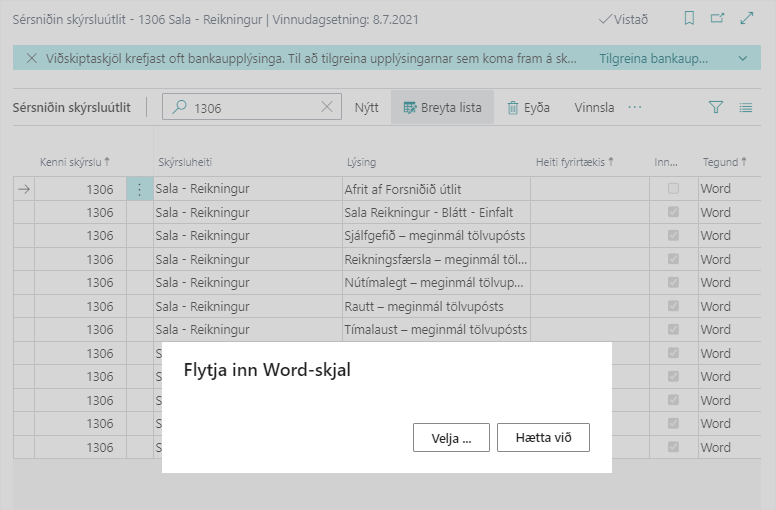Image resolution: width=776 pixels, height=510 pixels.
Task: Show more actions ellipsis menu
Action: tap(634, 107)
